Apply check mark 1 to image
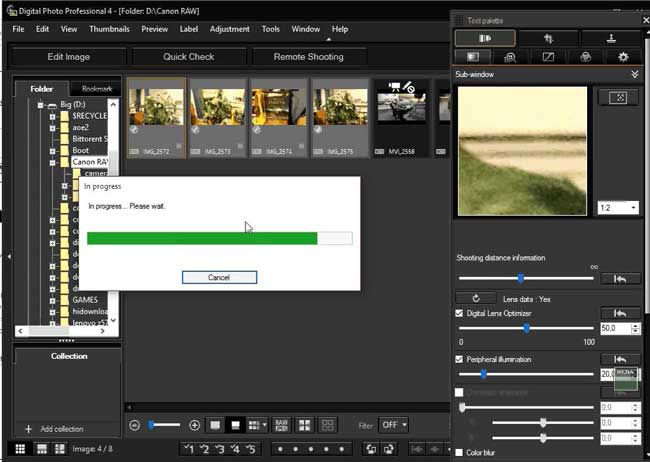 (x=189, y=449)
